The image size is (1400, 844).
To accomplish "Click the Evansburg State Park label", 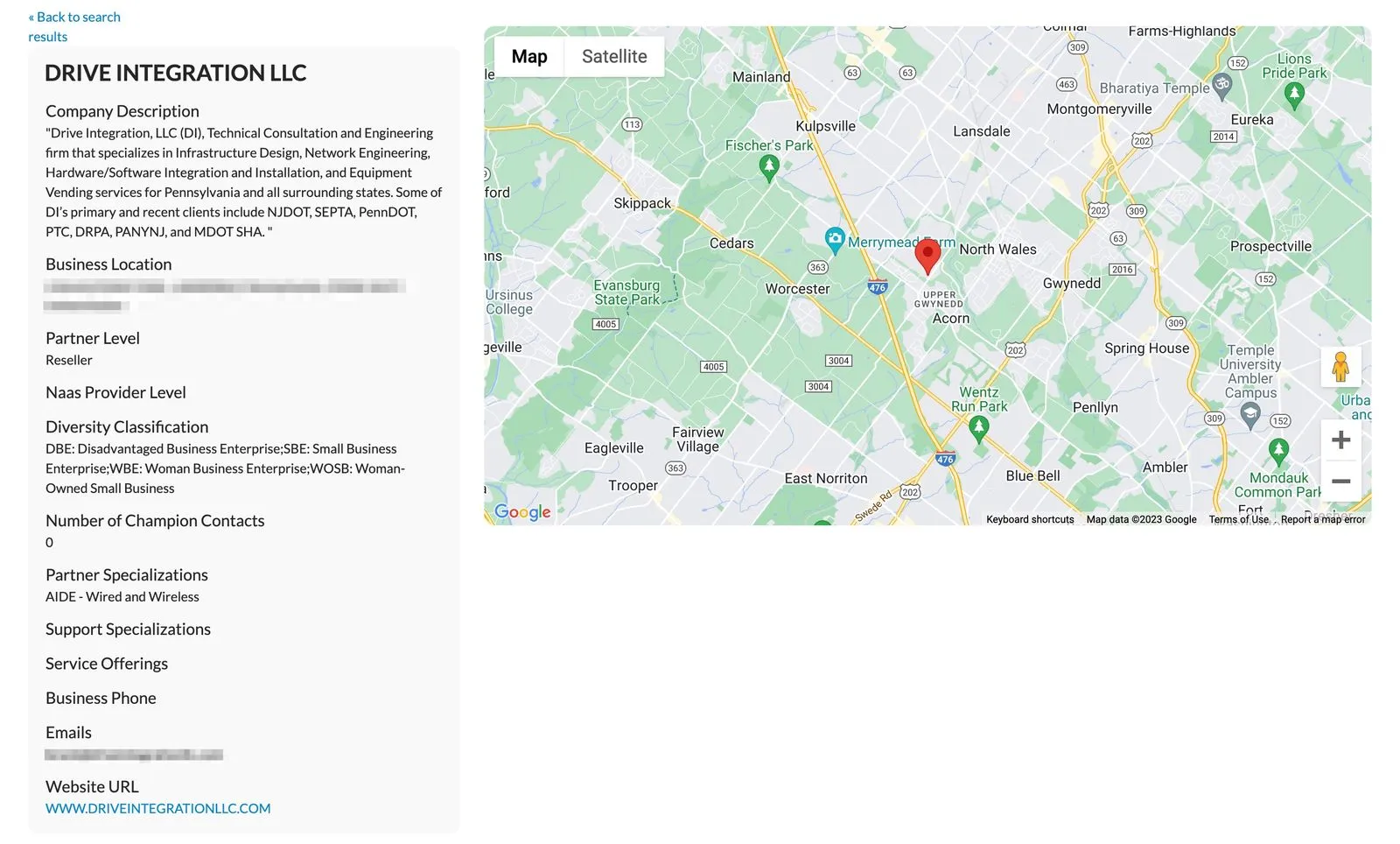I will [x=626, y=292].
